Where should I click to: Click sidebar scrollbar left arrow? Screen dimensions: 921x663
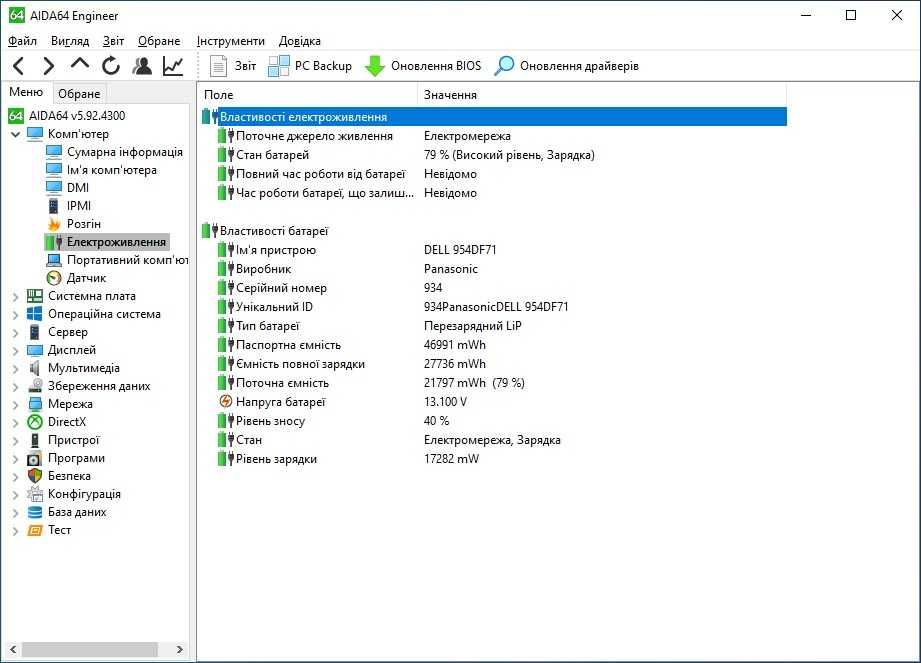pyautogui.click(x=13, y=649)
